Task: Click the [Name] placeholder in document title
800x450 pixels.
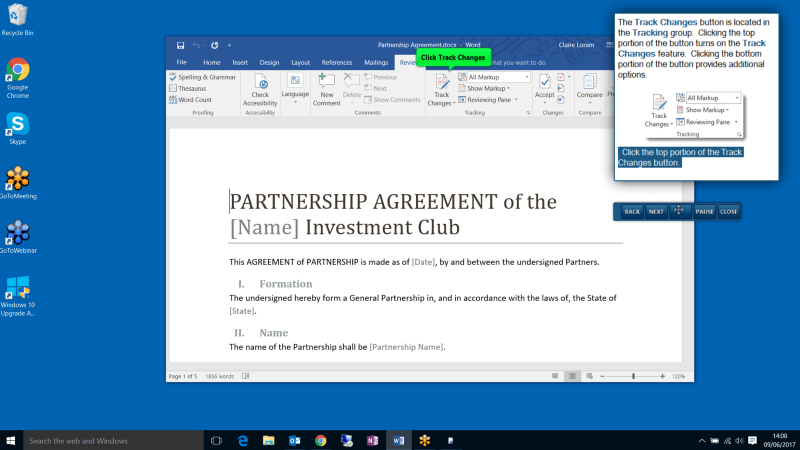Action: pos(264,228)
